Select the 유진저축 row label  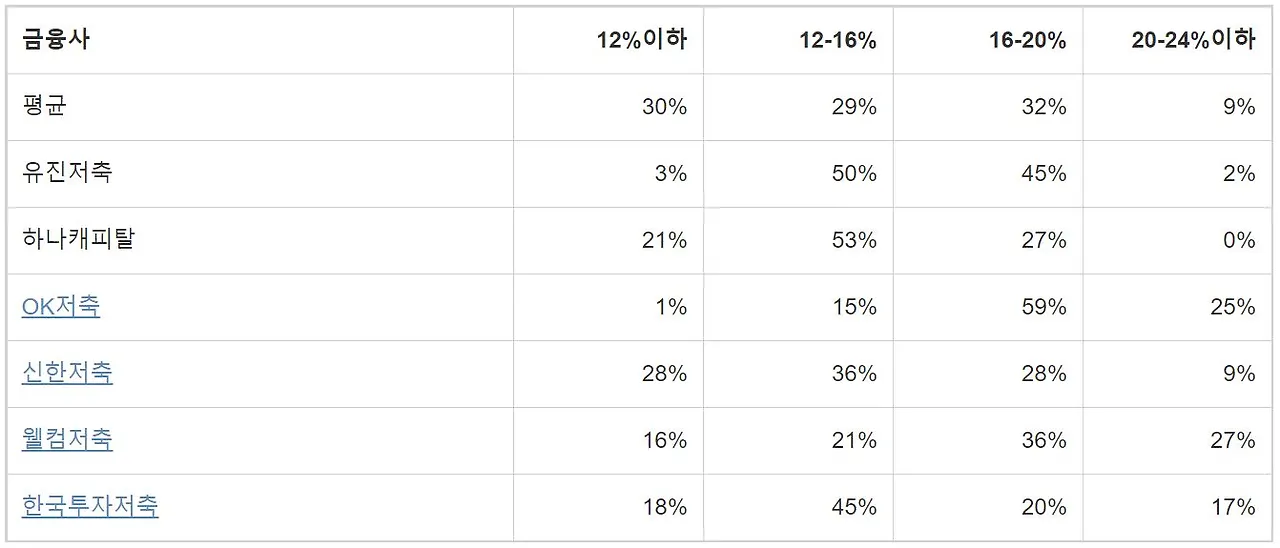pyautogui.click(x=67, y=173)
